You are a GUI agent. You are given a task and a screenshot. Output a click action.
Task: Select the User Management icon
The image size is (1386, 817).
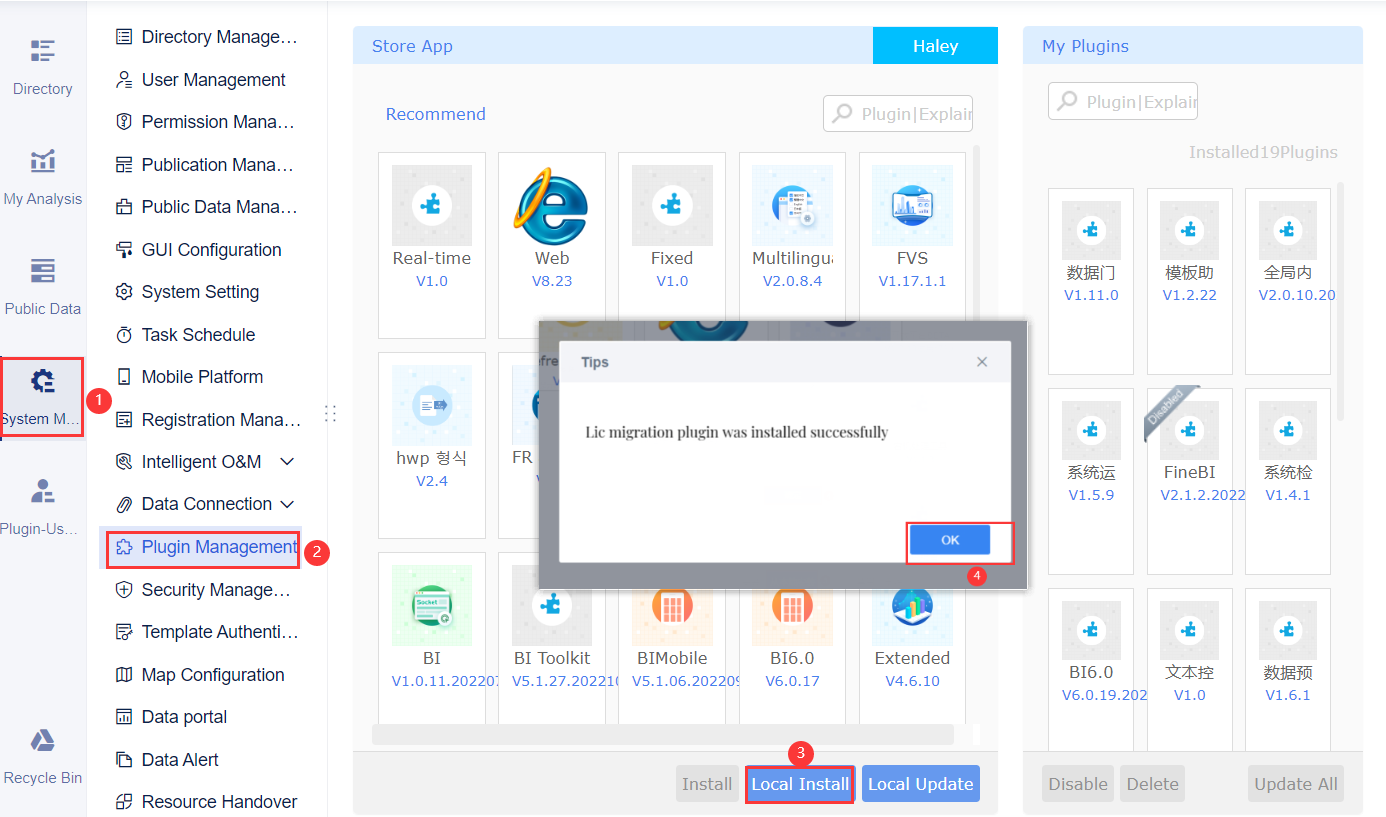(122, 79)
